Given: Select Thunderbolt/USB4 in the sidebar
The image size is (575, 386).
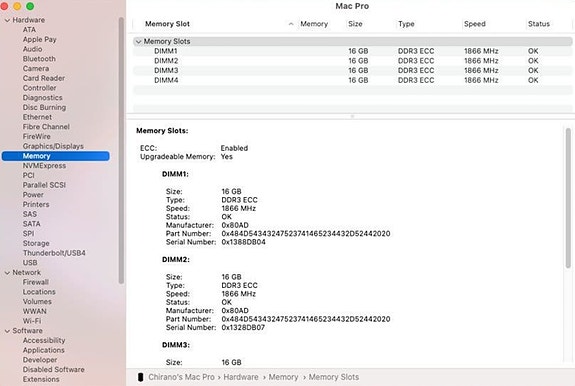Looking at the screenshot, I should tap(54, 253).
